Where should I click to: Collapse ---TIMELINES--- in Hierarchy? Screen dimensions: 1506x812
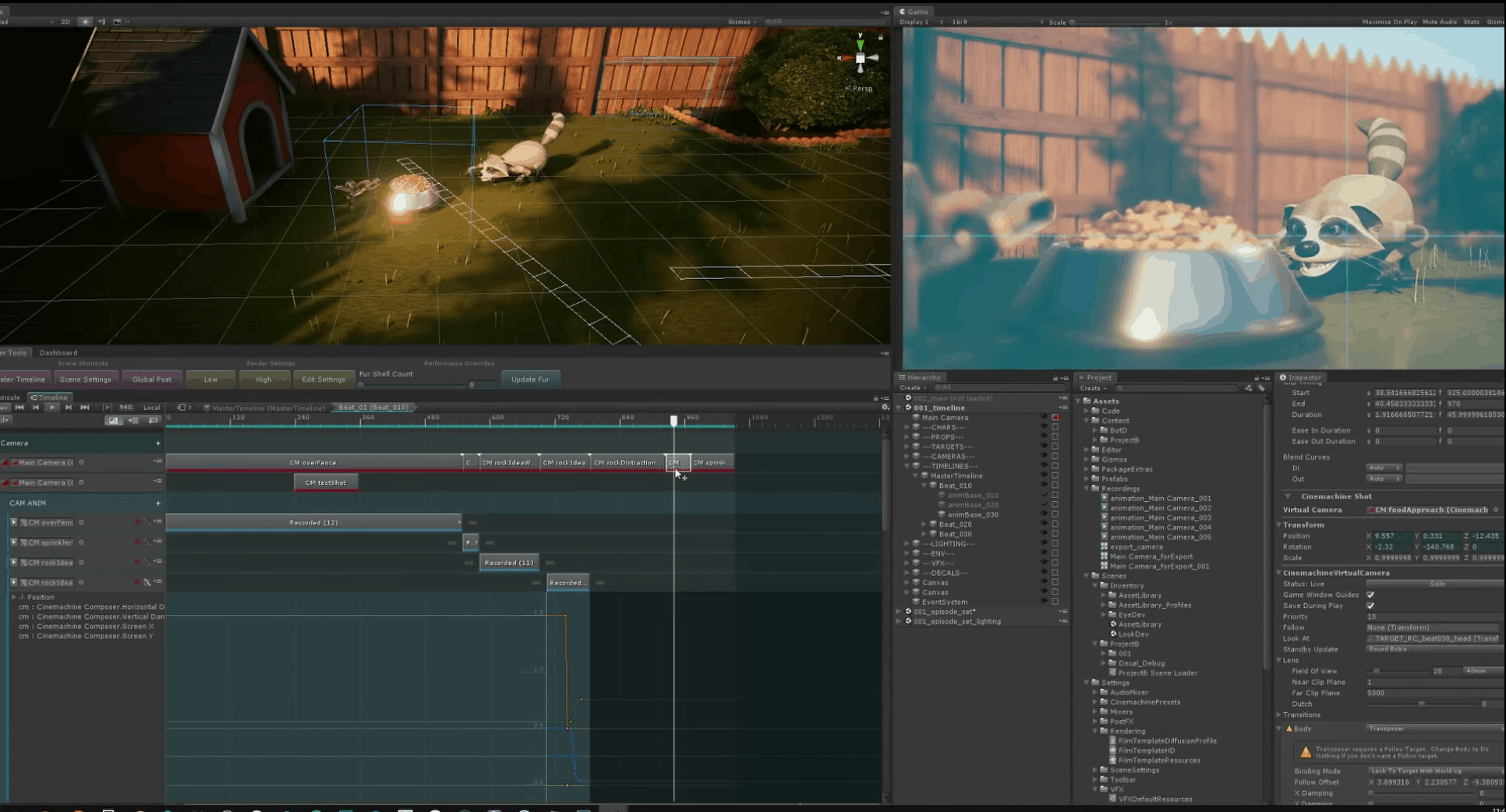tap(907, 466)
